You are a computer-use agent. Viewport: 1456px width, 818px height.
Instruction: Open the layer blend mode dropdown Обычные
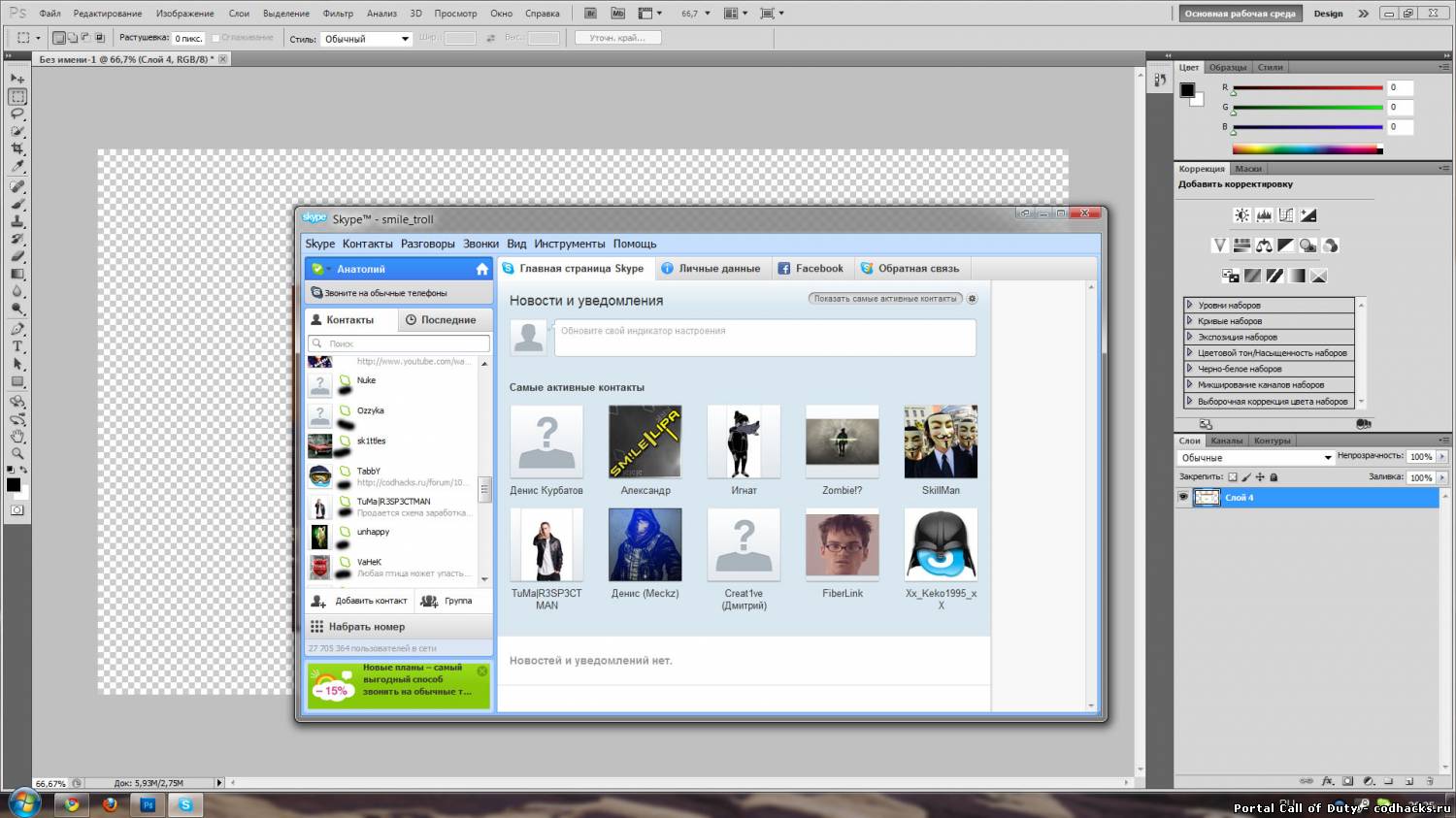coord(1257,457)
